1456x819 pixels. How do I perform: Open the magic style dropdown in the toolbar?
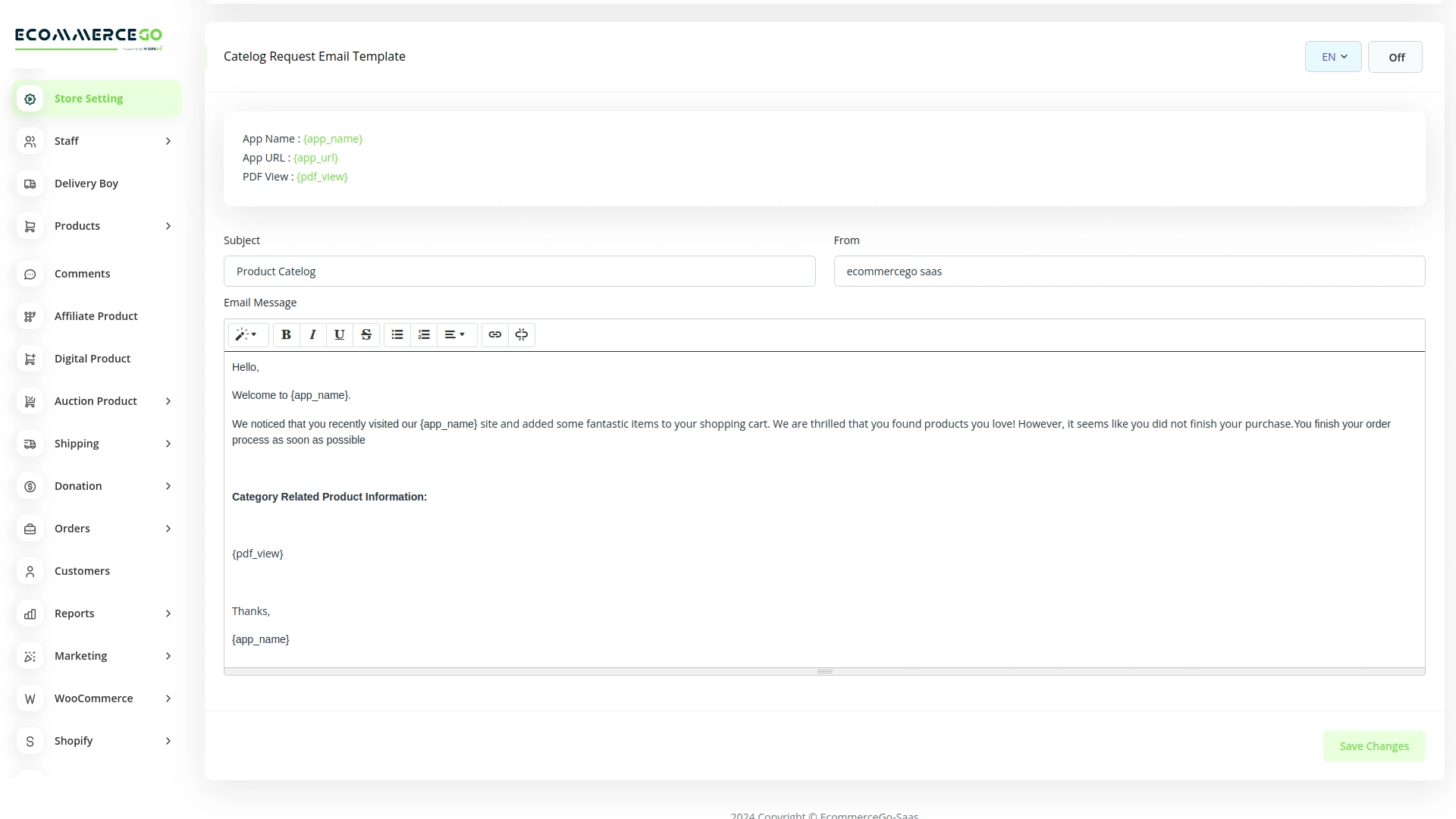pyautogui.click(x=248, y=334)
